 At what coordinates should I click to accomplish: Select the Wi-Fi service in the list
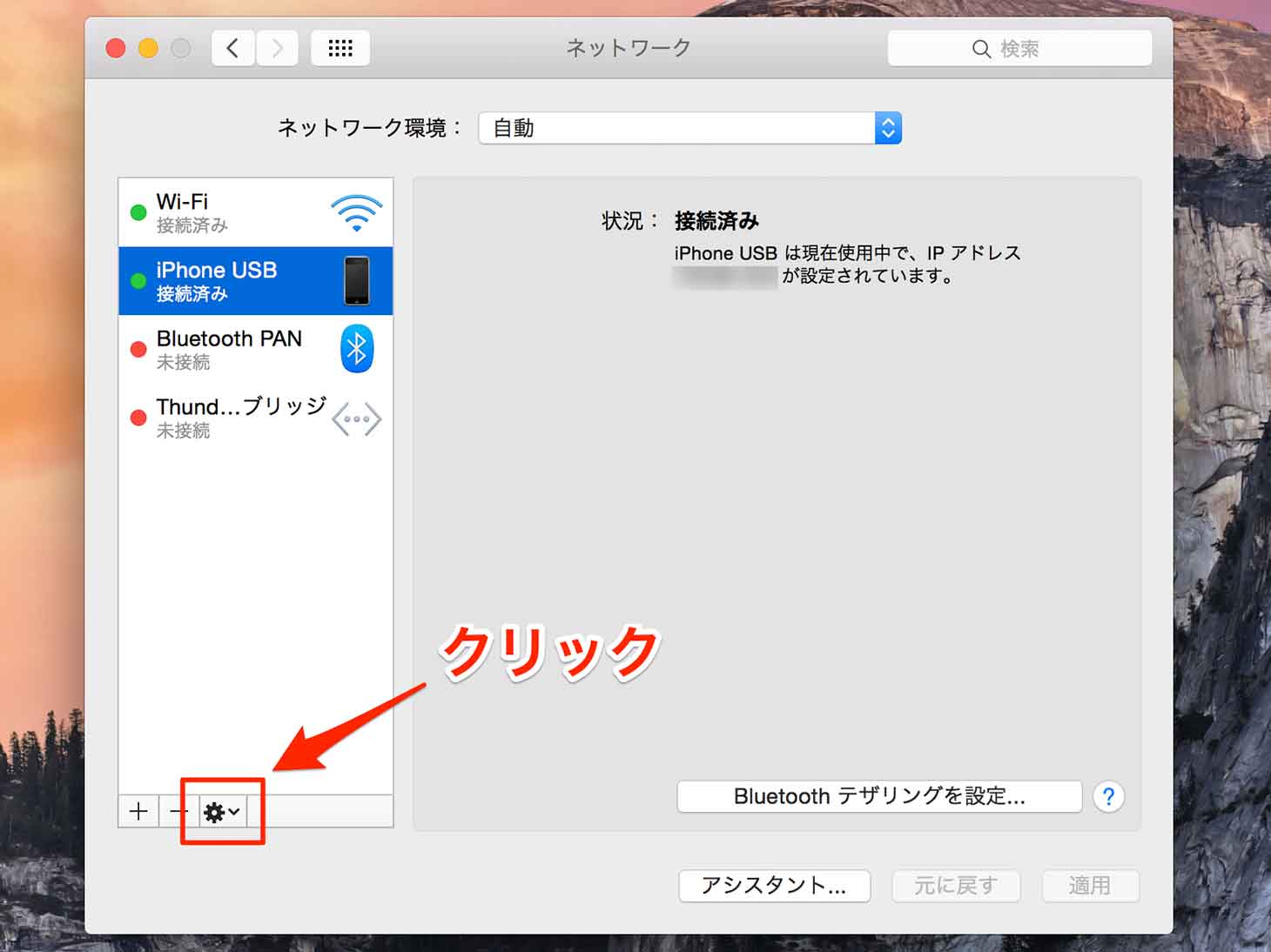(x=256, y=213)
